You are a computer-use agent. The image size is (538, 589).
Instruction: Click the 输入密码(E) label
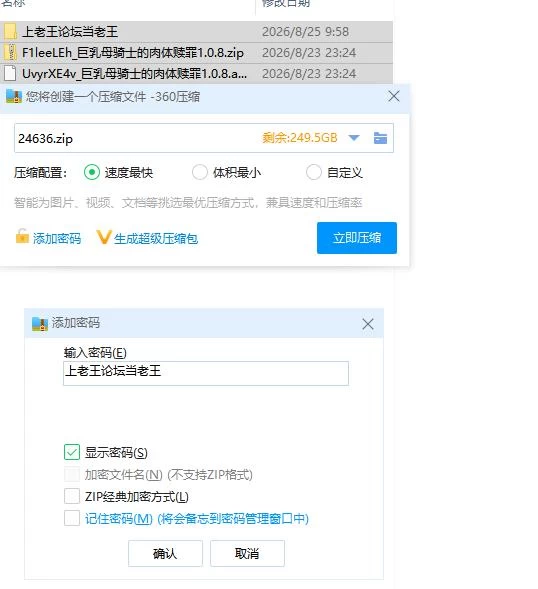pyautogui.click(x=95, y=353)
